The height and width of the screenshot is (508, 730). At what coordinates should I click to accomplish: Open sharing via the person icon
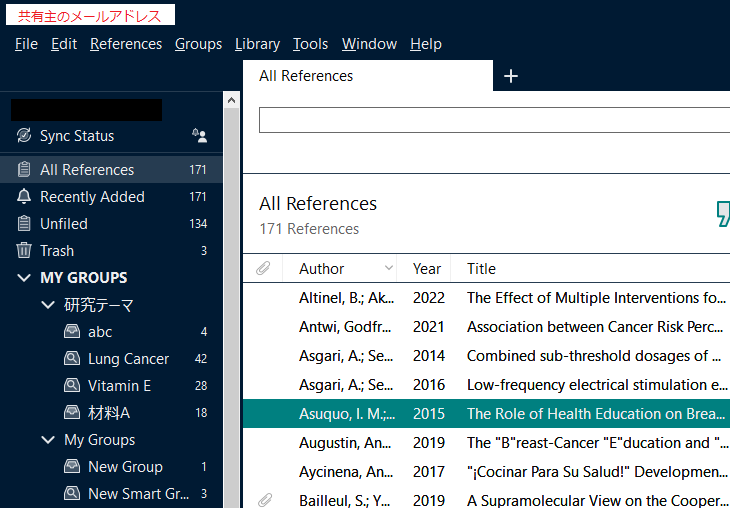pos(199,136)
